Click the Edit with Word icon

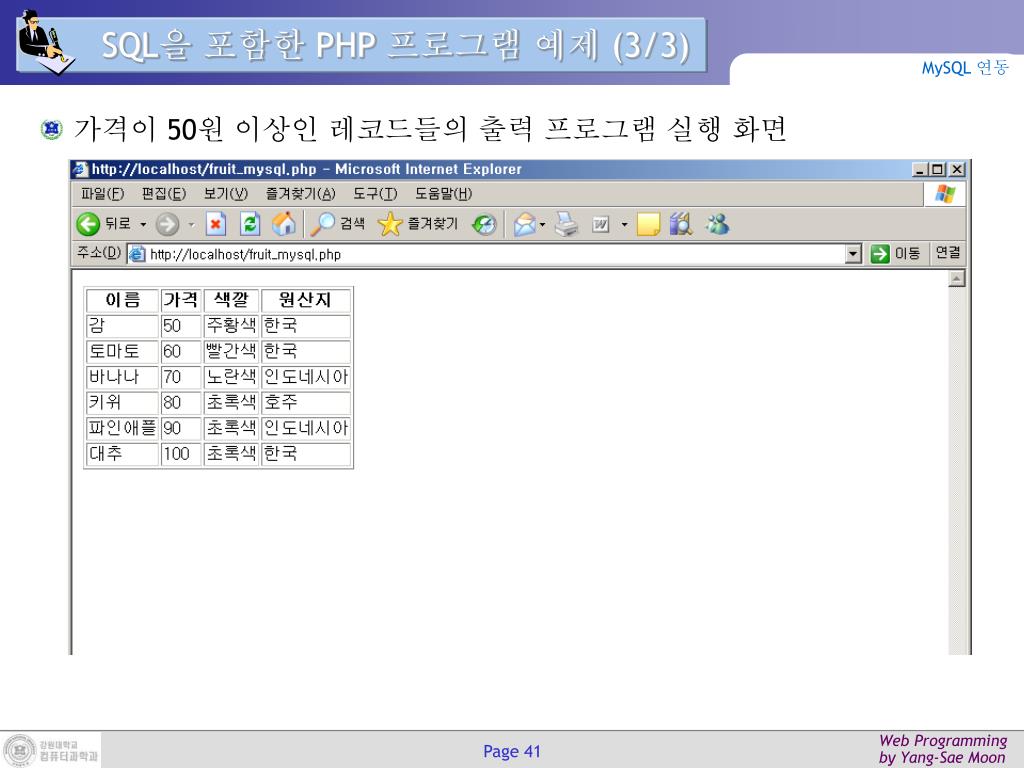tap(600, 225)
